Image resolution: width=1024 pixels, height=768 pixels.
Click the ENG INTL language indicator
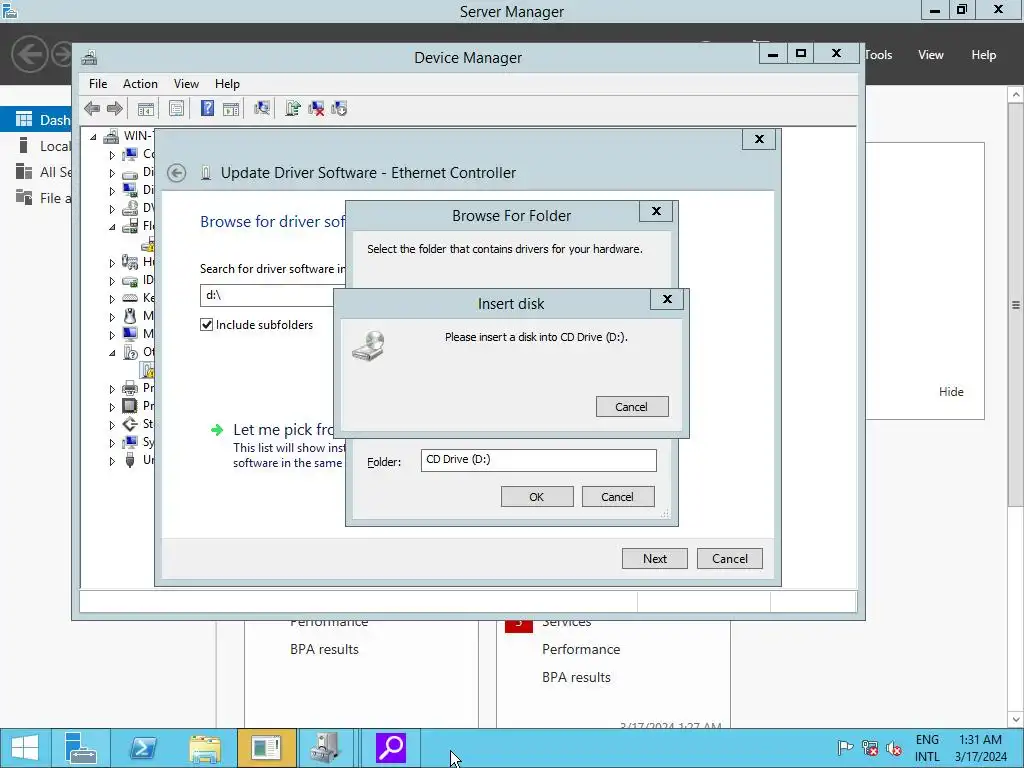(927, 748)
